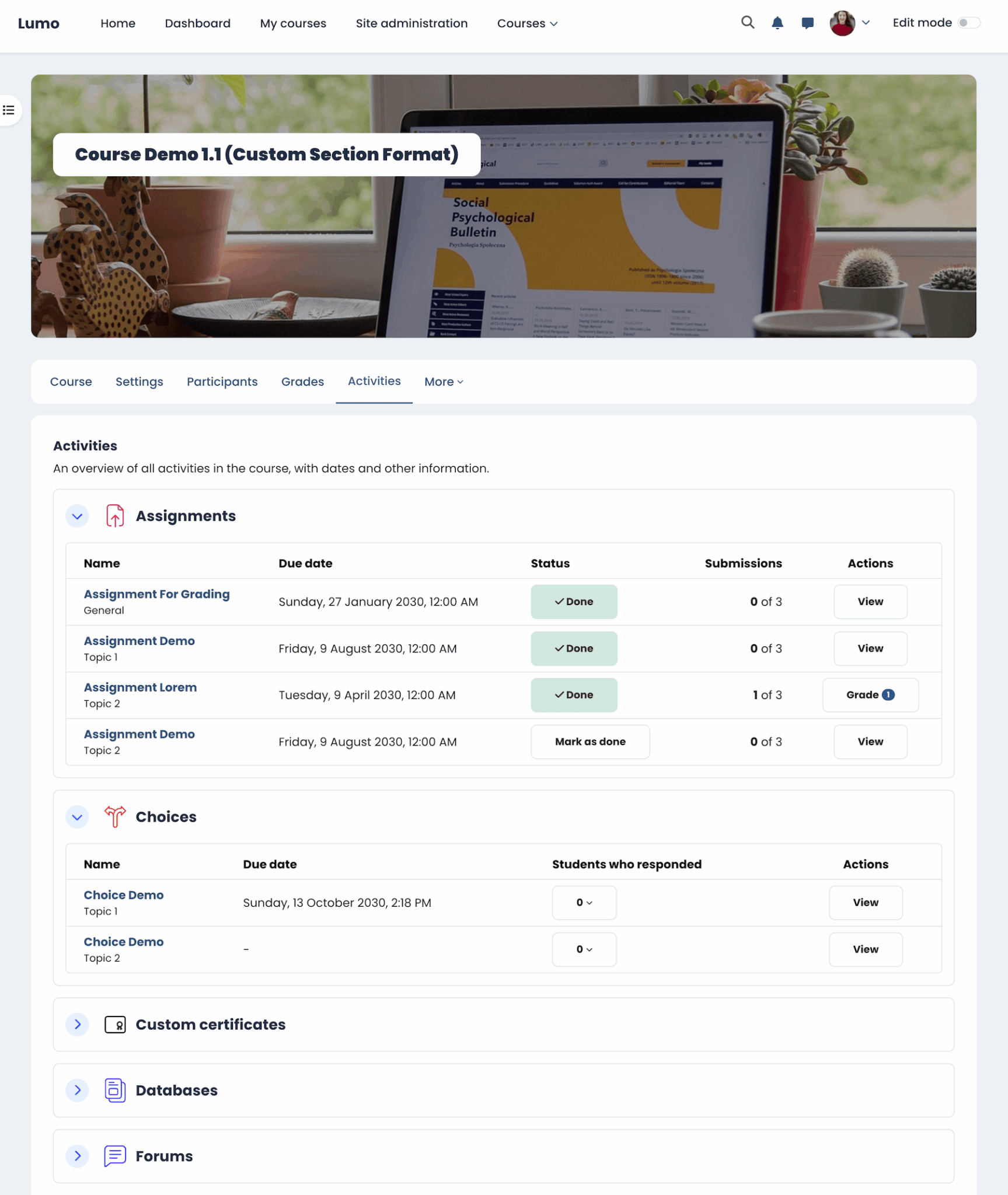Open the global search
Screen dimensions: 1008x1195
click(x=748, y=23)
